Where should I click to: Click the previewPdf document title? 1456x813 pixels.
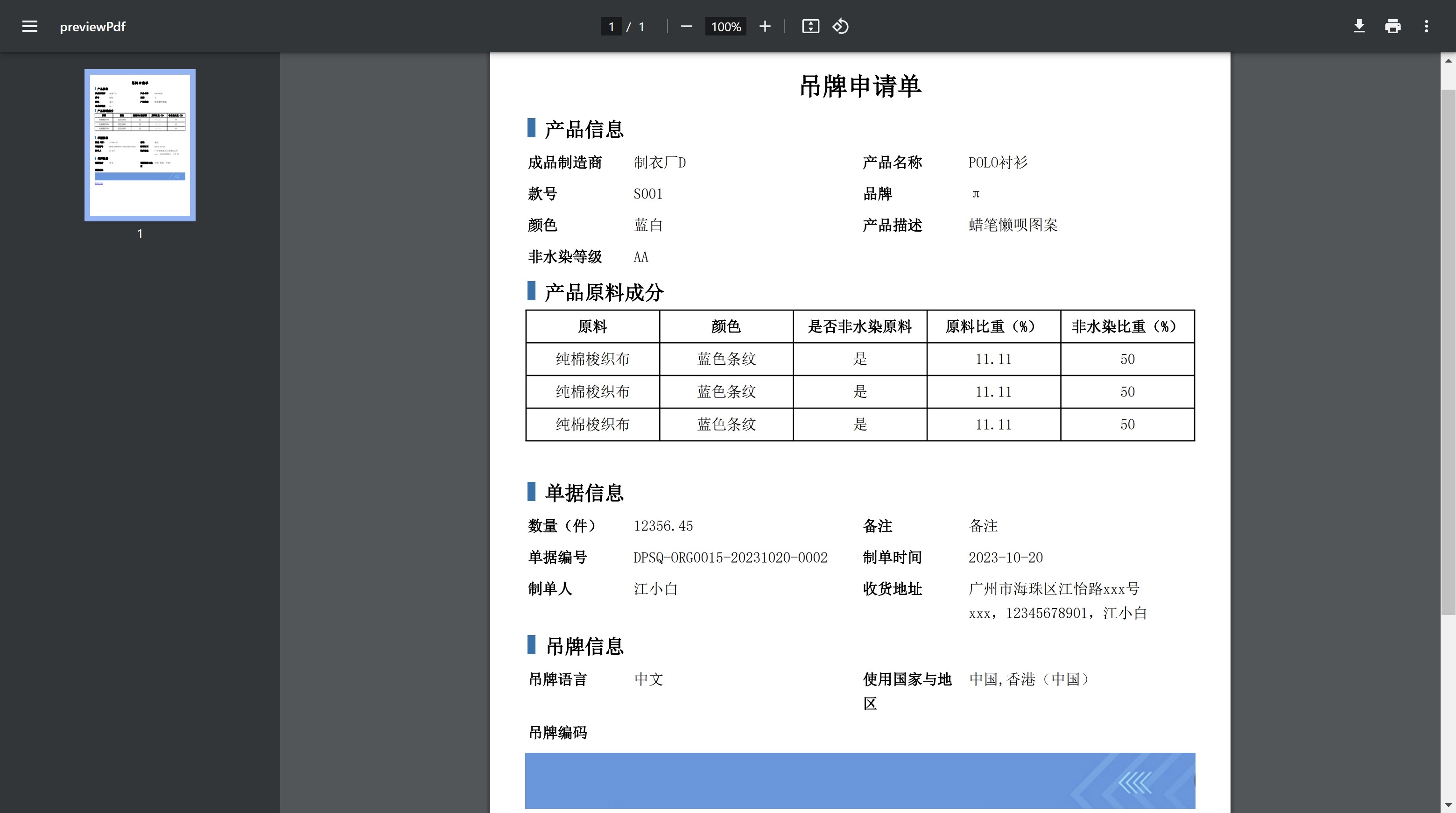point(93,27)
